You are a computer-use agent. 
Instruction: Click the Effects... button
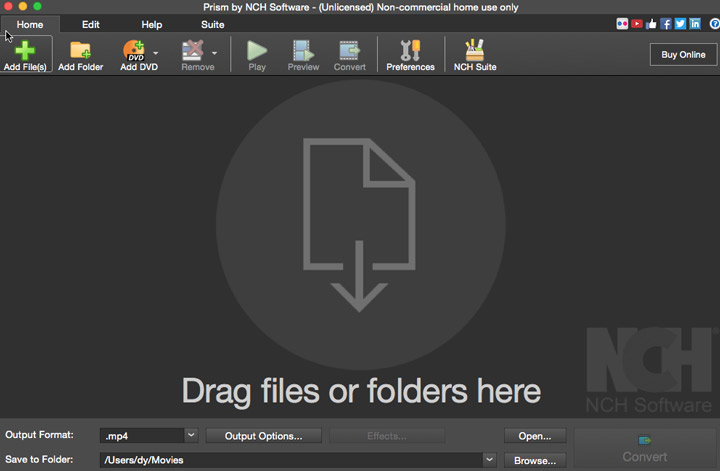(x=387, y=436)
